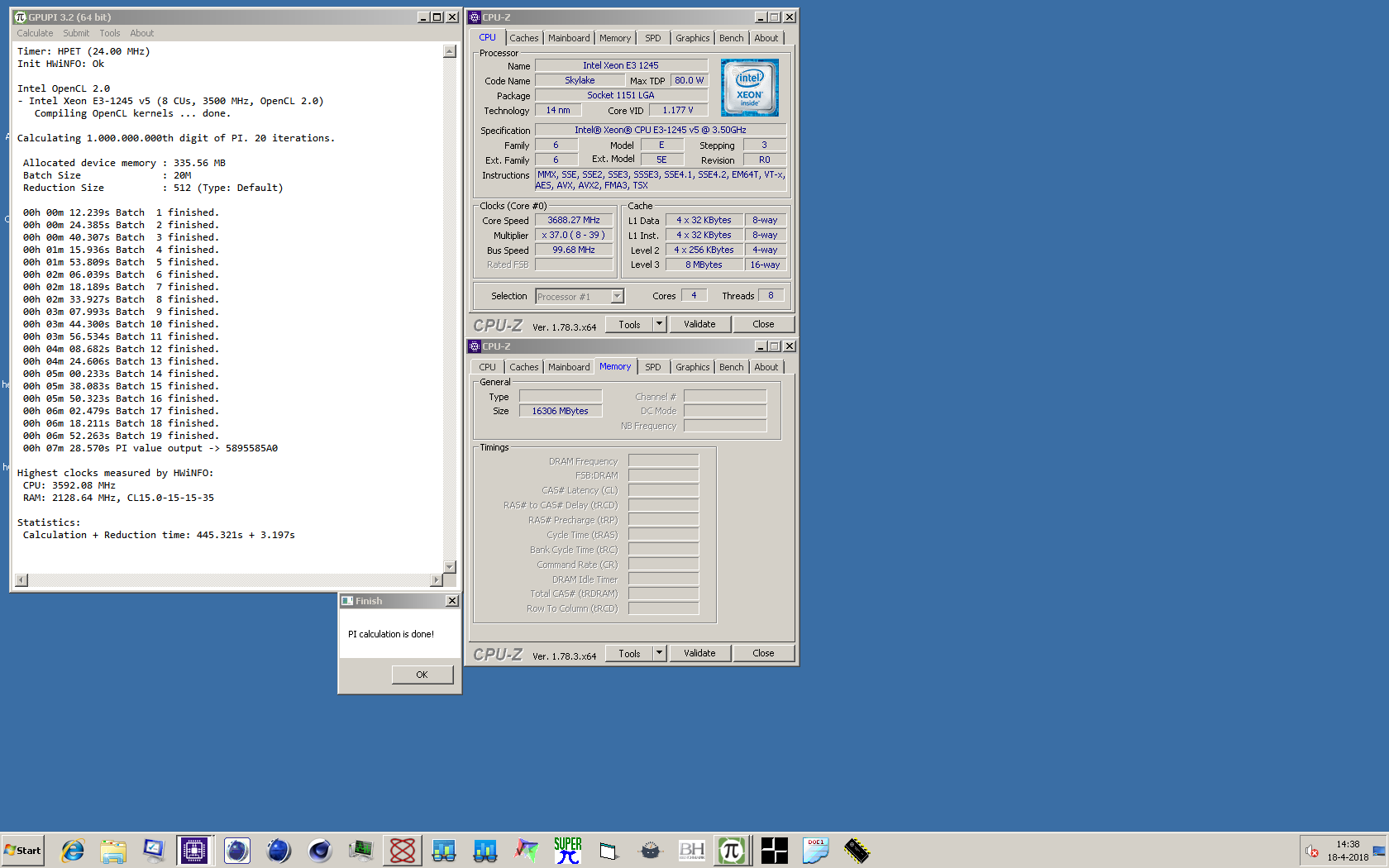Switch to About tab in upper CPU-Z
Screen dimensions: 1389x868
click(x=766, y=38)
